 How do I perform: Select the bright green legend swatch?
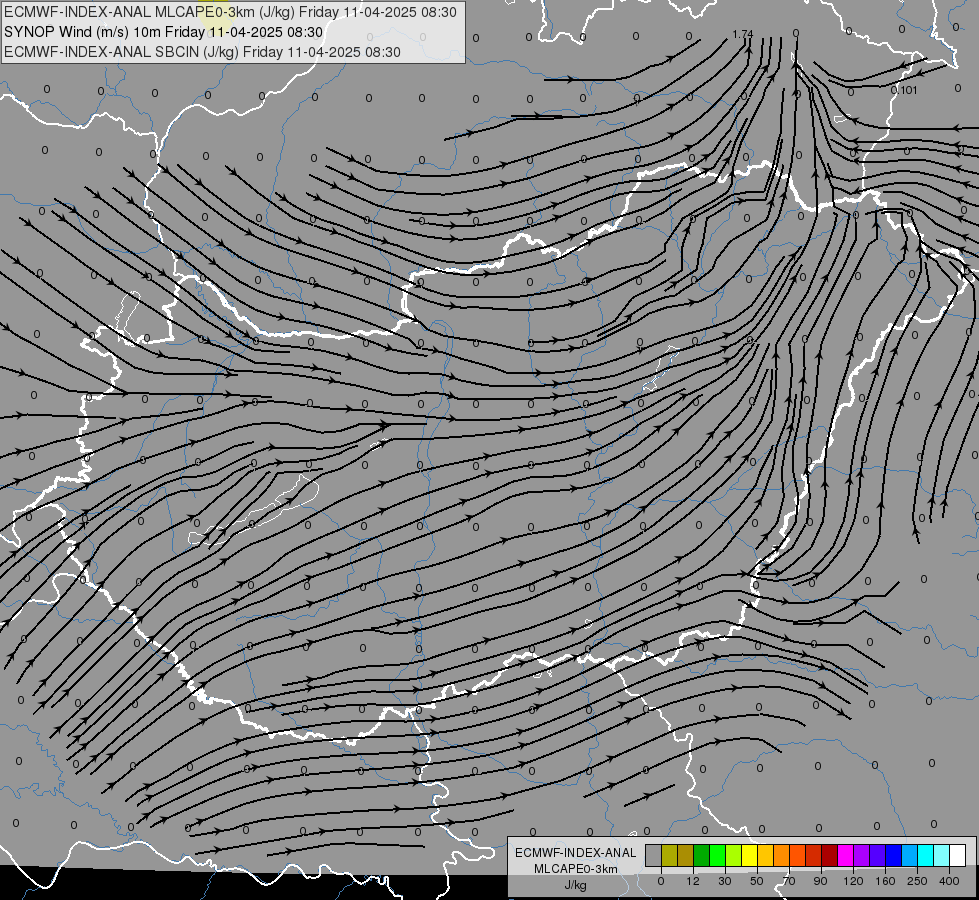click(717, 855)
